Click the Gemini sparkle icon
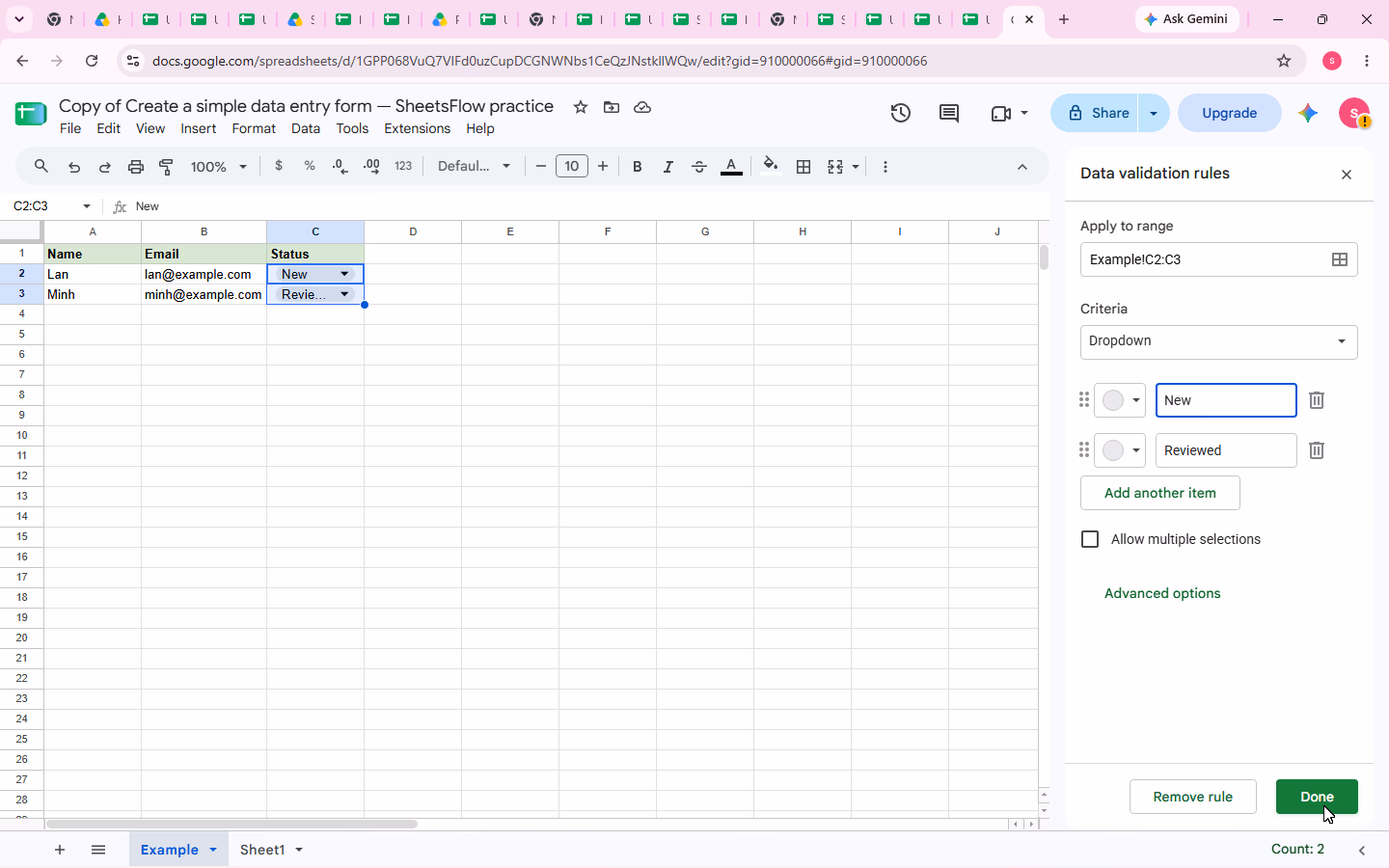The width and height of the screenshot is (1389, 868). [x=1308, y=113]
